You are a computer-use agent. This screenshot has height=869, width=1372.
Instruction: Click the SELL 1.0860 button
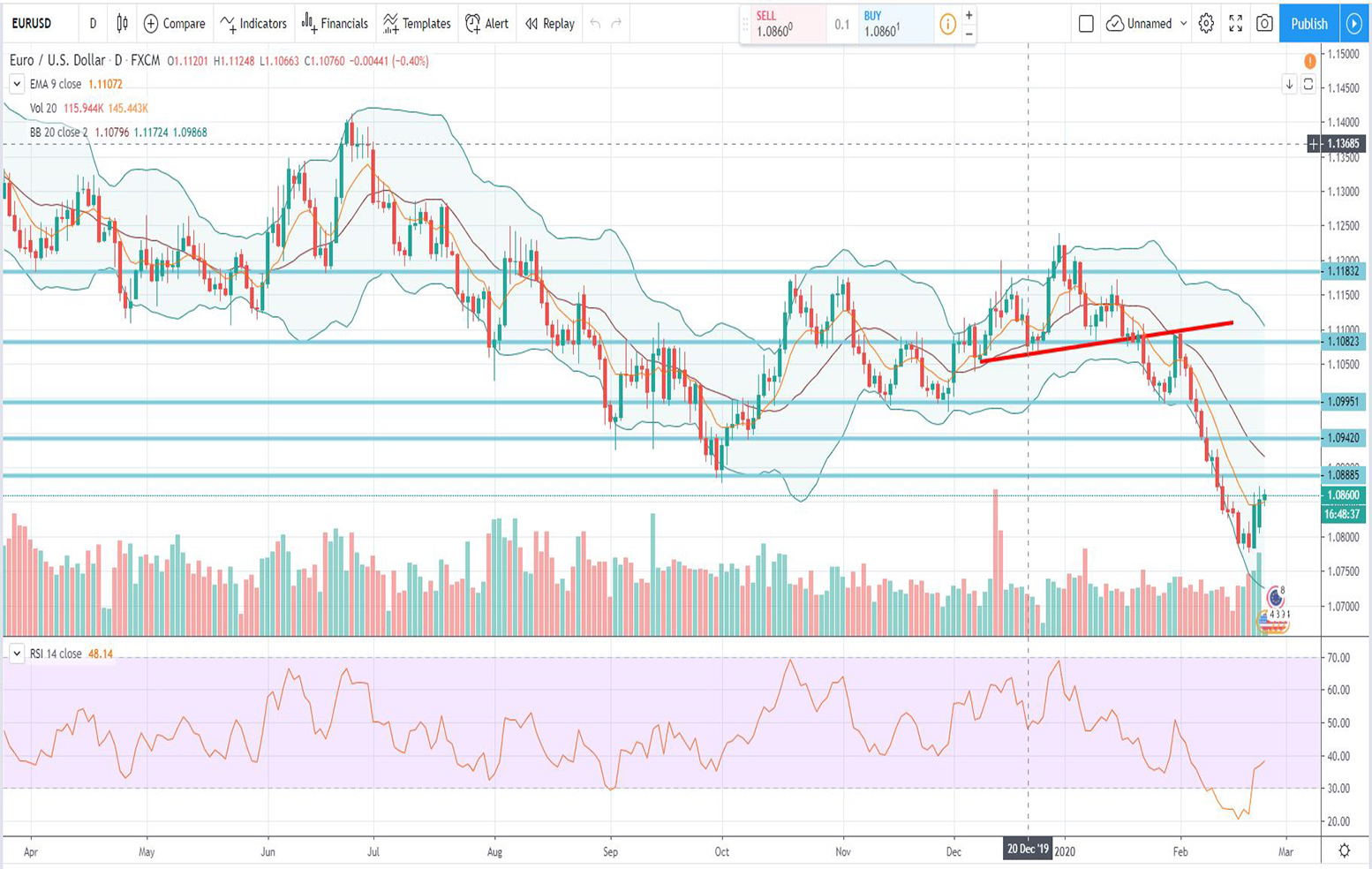(x=782, y=25)
